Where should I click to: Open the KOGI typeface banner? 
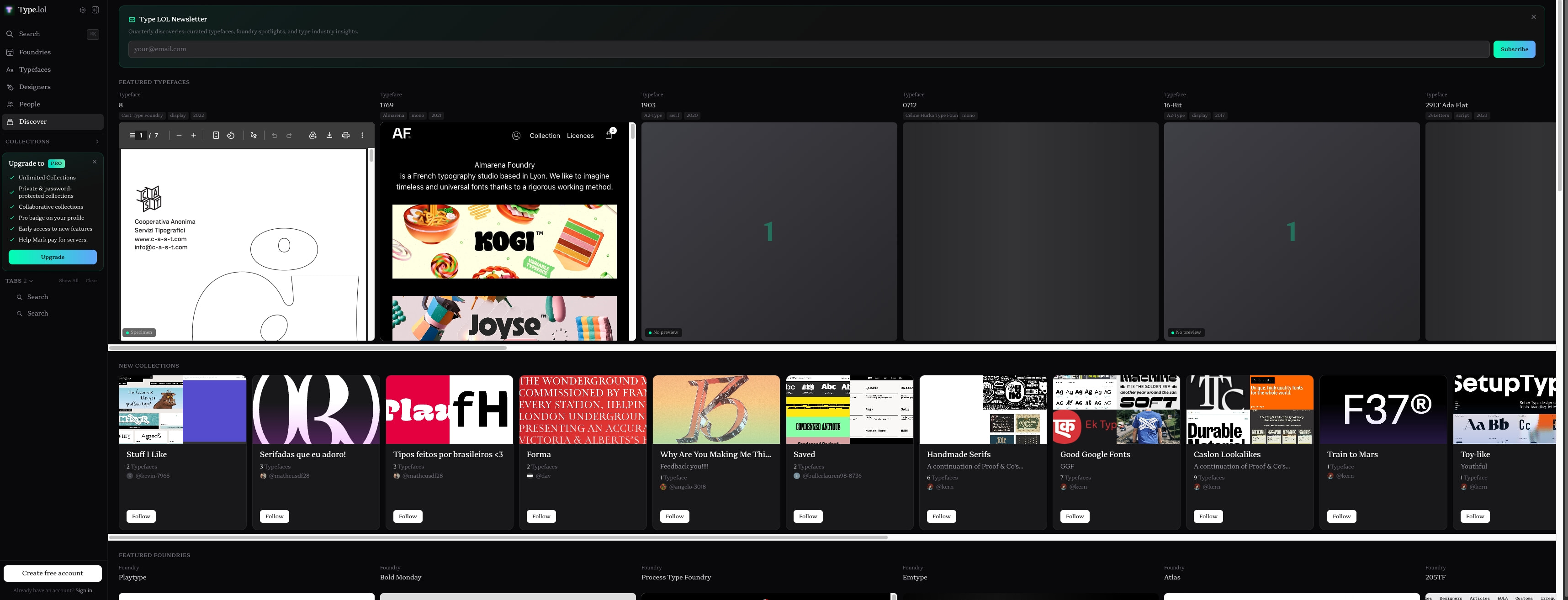pos(504,242)
